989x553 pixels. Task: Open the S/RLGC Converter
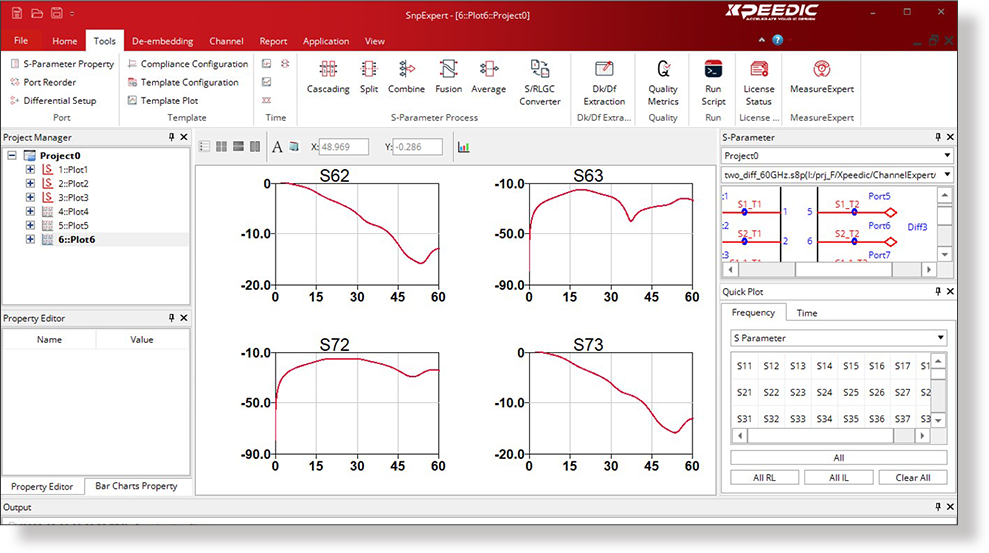pyautogui.click(x=540, y=69)
